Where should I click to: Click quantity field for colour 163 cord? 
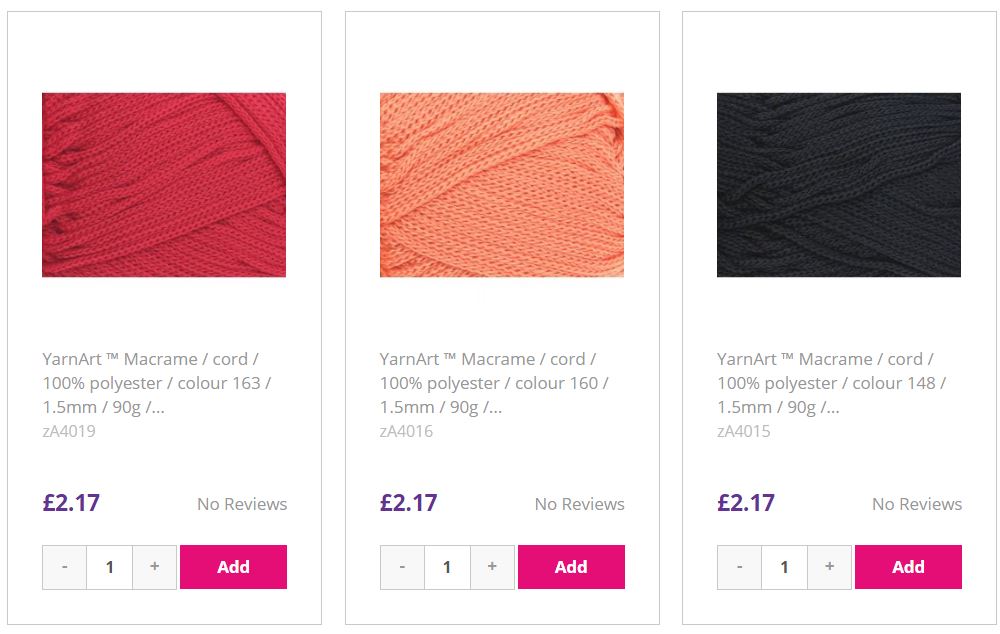tap(110, 567)
